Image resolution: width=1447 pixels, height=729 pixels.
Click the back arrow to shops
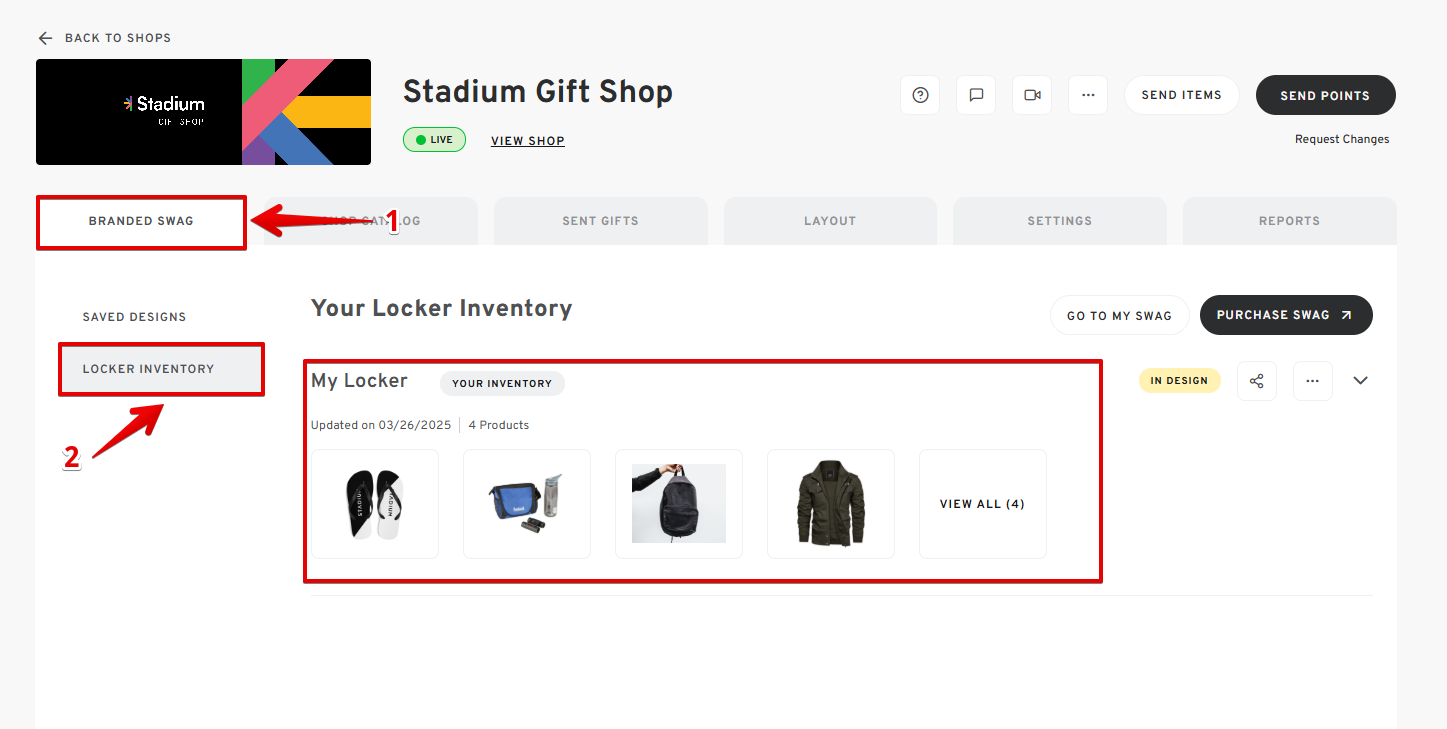click(45, 38)
